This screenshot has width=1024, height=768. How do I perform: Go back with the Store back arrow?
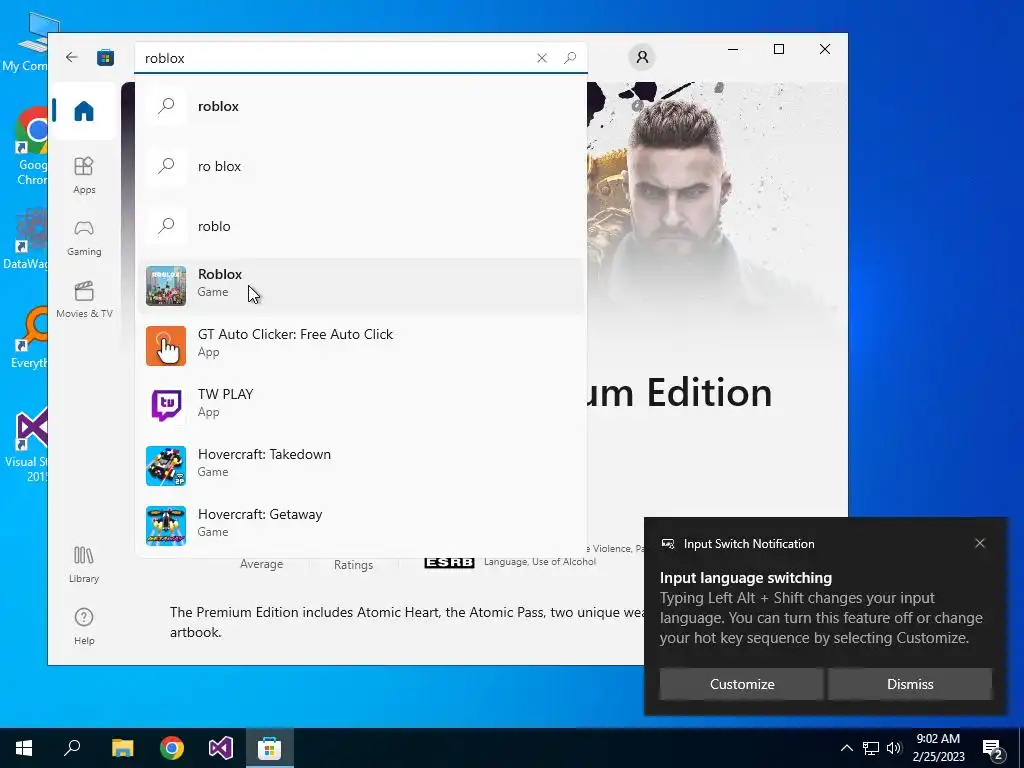[72, 57]
